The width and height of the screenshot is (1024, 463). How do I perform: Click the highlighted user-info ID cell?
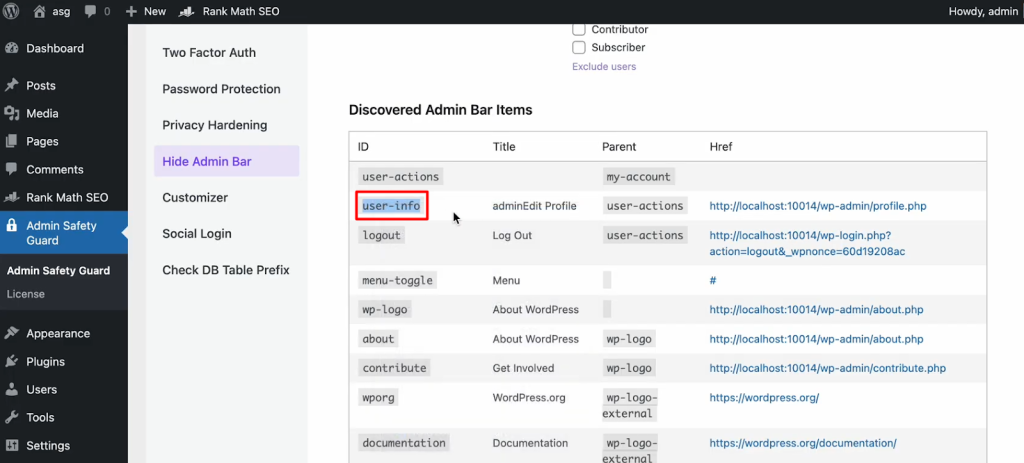[x=392, y=206]
